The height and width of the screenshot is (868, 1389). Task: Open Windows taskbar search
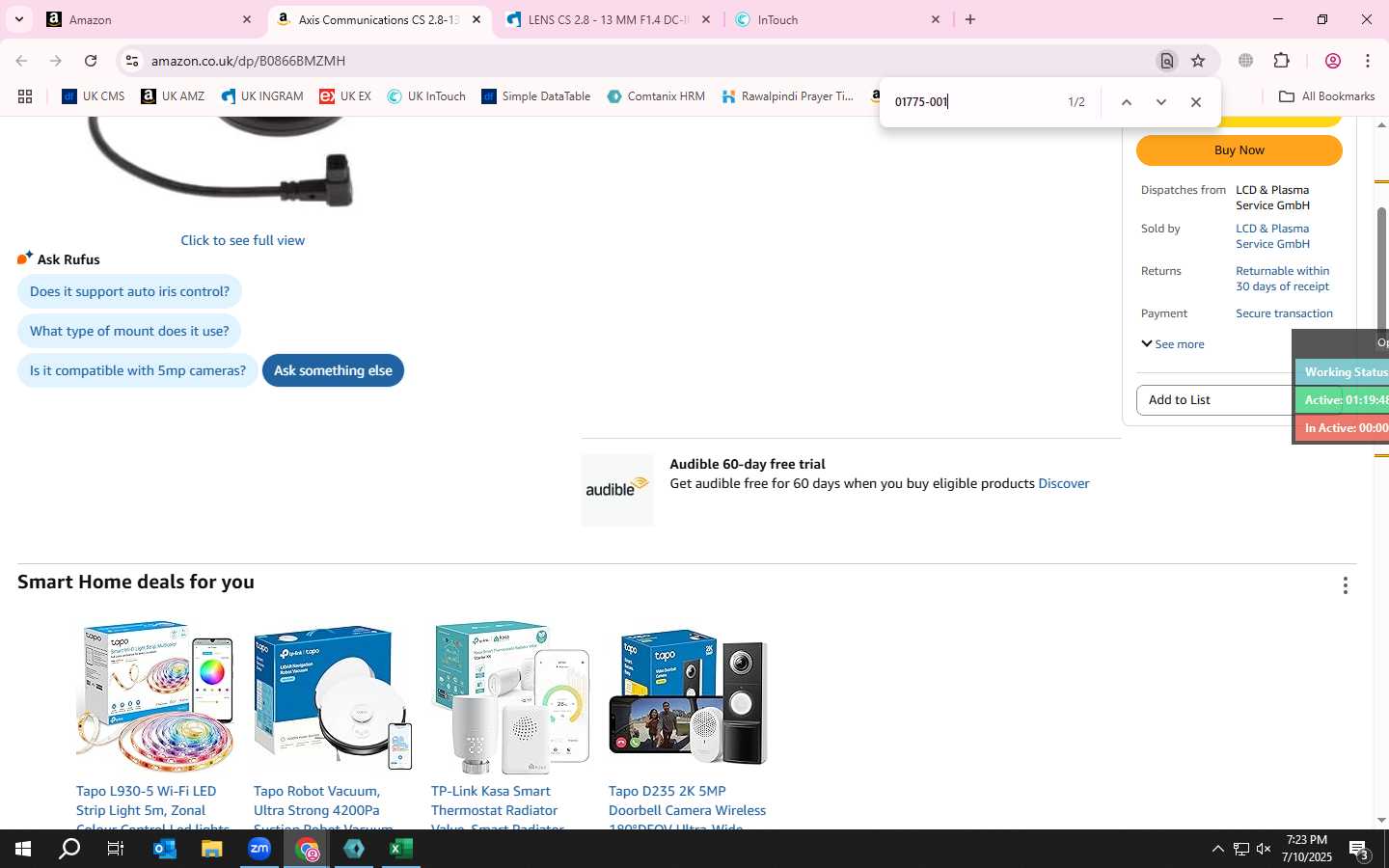pyautogui.click(x=69, y=850)
